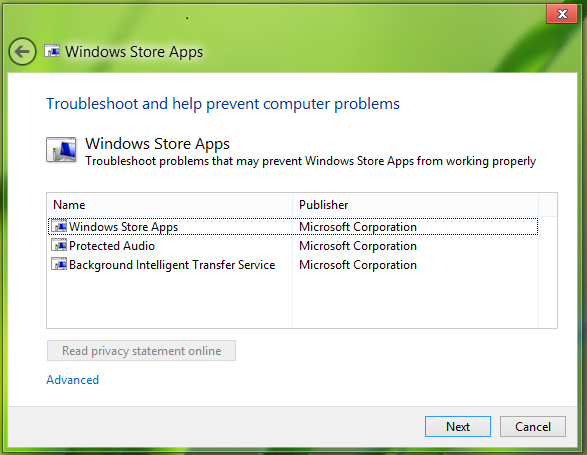Image resolution: width=587 pixels, height=455 pixels.
Task: Sort the list by the Publisher column header
Action: 415,205
